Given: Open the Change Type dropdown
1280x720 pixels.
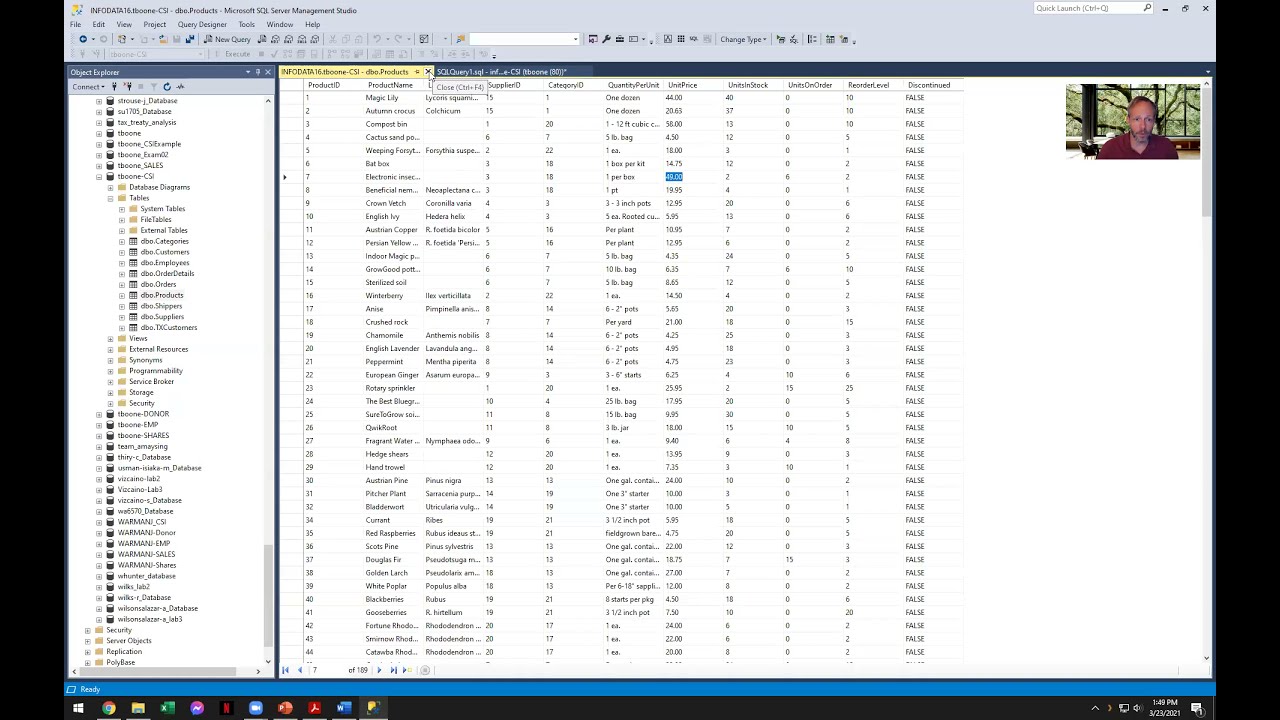Looking at the screenshot, I should [743, 39].
